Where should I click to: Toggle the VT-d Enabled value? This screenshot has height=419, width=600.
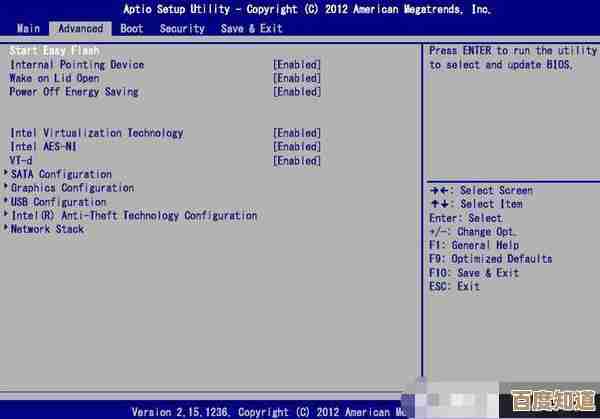296,161
